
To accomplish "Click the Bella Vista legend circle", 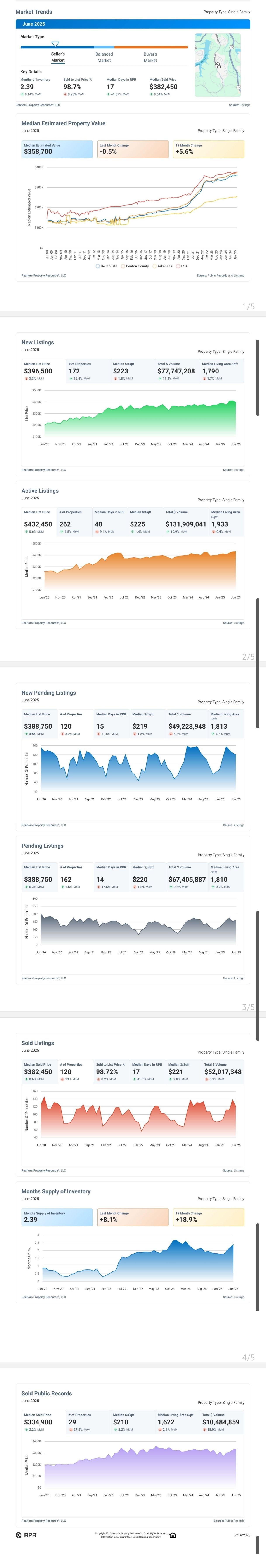I will coord(98,266).
